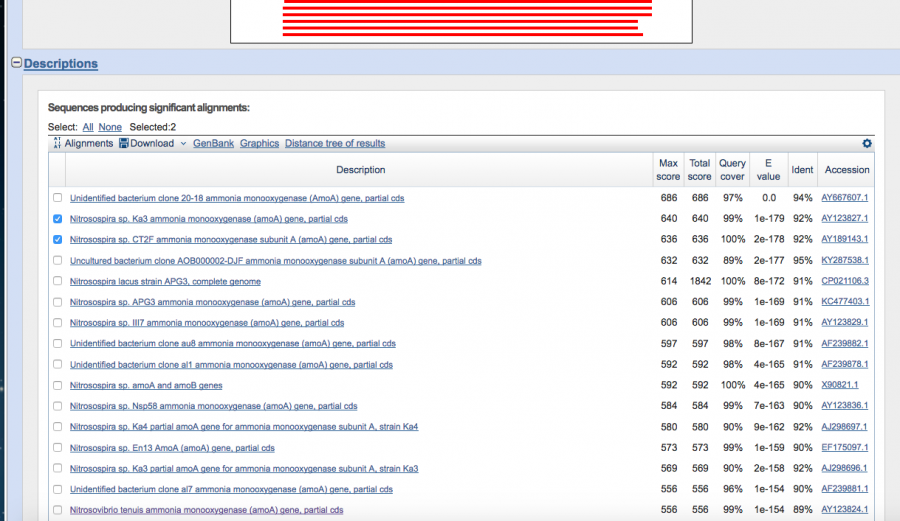This screenshot has width=900, height=521.
Task: Open Unidentified bacterium clone 20-18 description
Action: (x=237, y=198)
